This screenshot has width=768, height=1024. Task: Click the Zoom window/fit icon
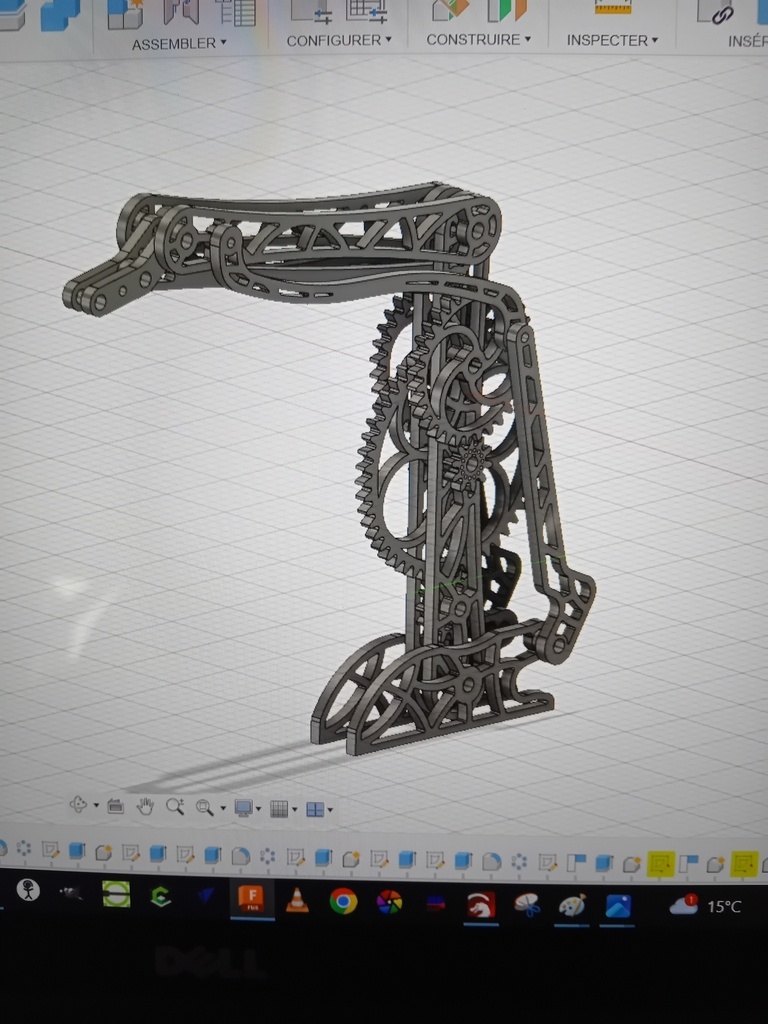pyautogui.click(x=204, y=808)
